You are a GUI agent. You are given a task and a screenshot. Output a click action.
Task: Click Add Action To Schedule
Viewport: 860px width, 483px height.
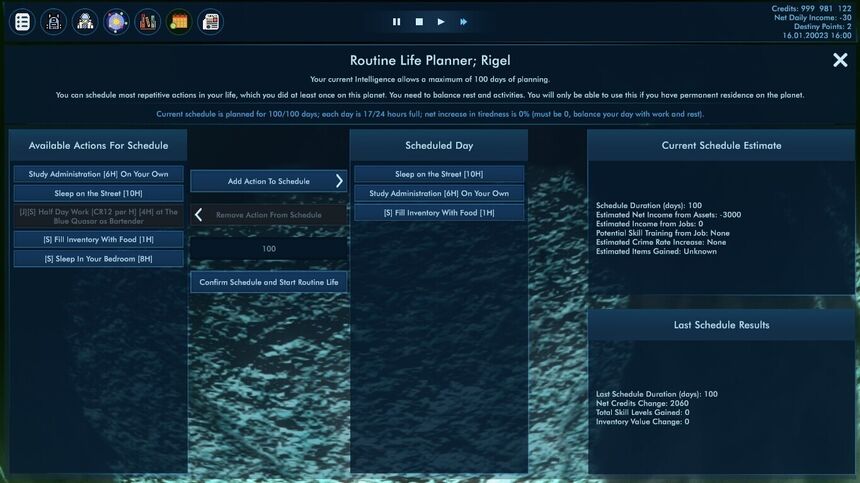tap(269, 181)
